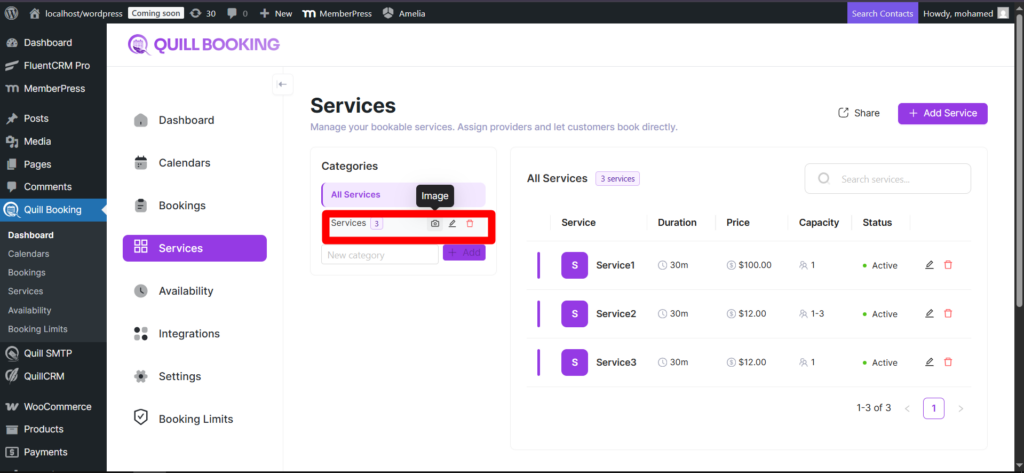This screenshot has height=473, width=1024.
Task: Edit Service1 using its pencil icon
Action: (x=929, y=265)
